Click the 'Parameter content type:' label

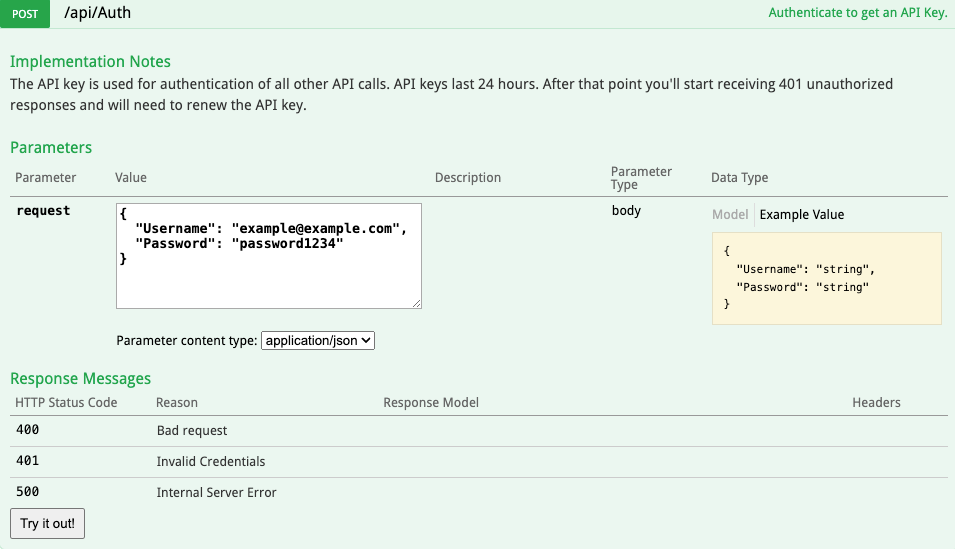point(186,341)
